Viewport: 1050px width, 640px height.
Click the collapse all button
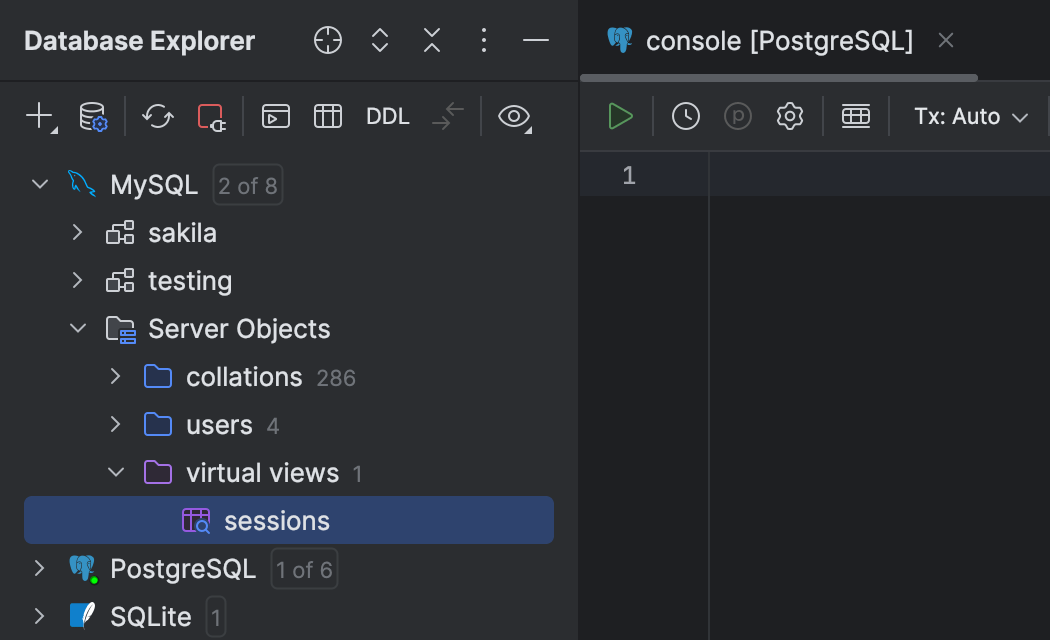(x=431, y=41)
